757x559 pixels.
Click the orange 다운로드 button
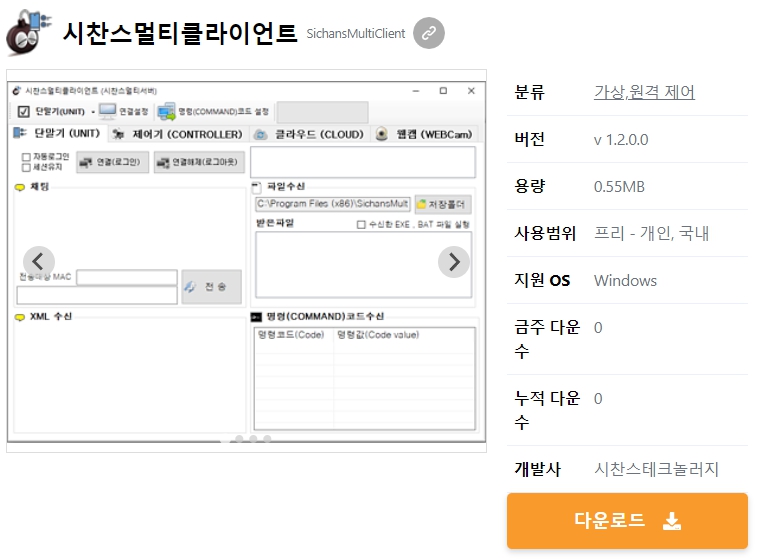(627, 520)
